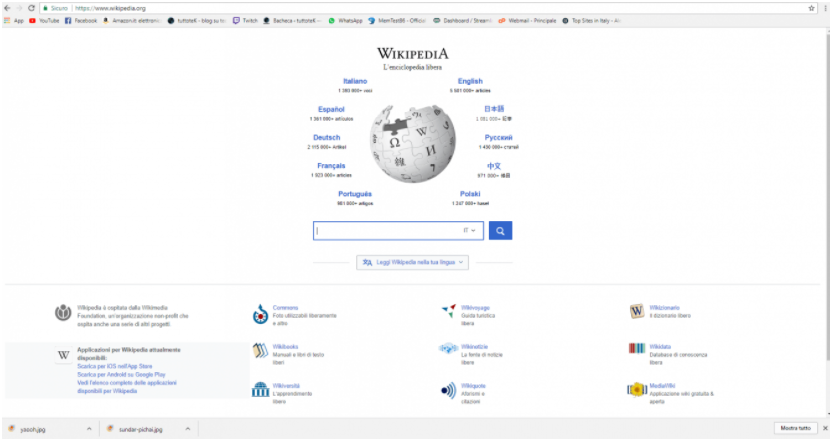
Task: Open Deutsch Wikipedia
Action: [327, 137]
